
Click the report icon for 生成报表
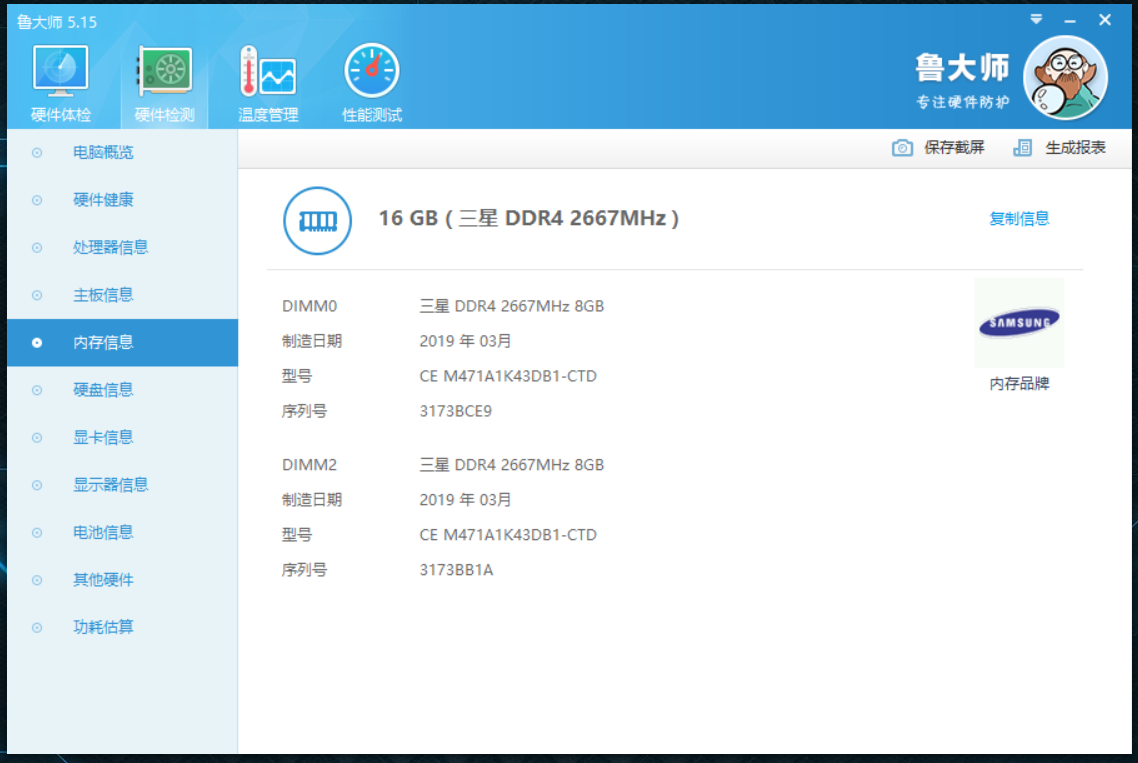pos(1023,148)
